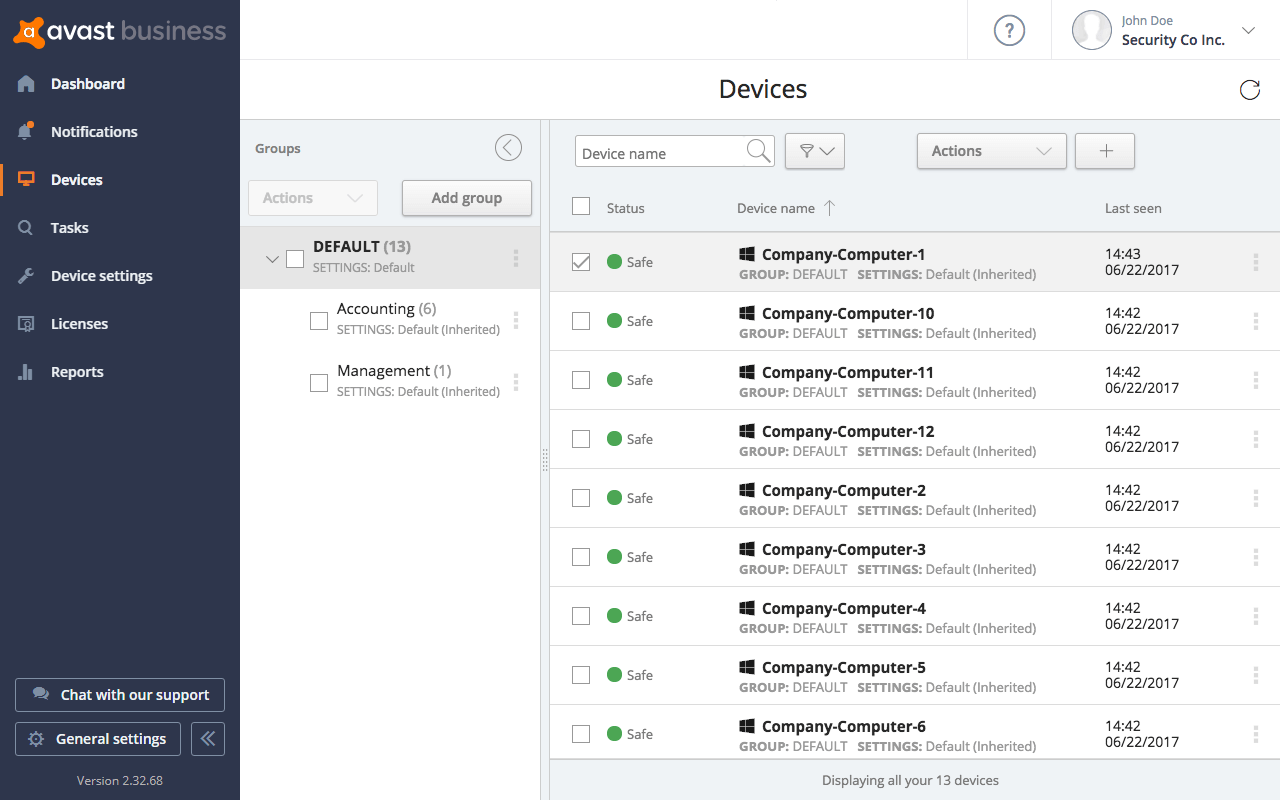Collapse the DEFAULT group tree

(271, 257)
